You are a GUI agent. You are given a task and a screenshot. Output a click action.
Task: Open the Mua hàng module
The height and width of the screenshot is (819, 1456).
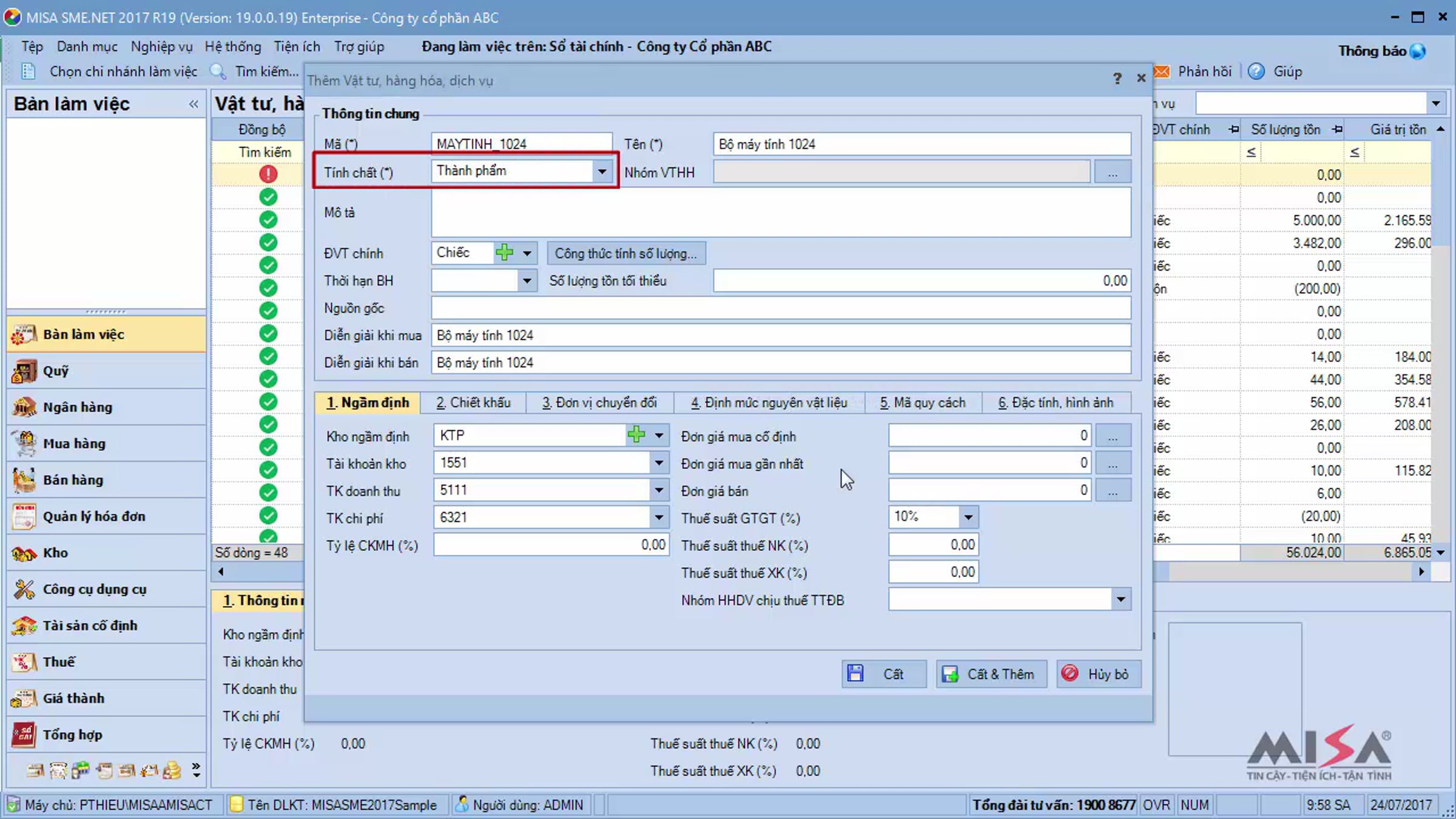(x=106, y=443)
